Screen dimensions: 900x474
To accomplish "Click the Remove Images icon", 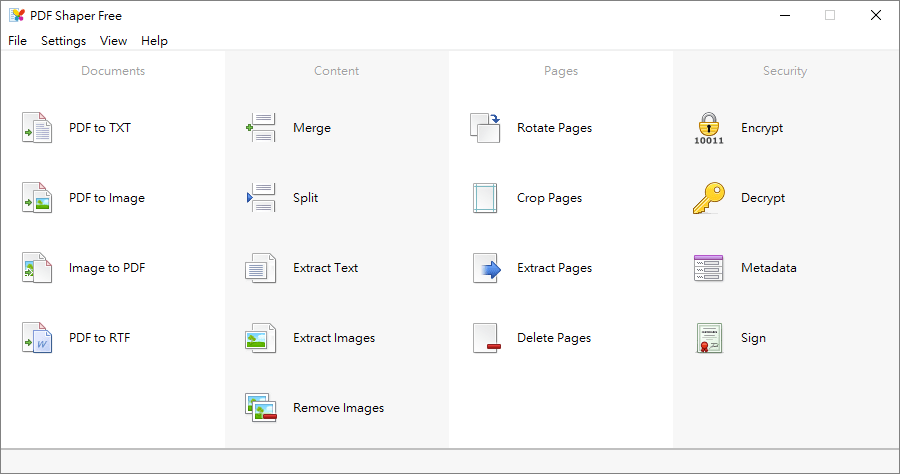I will pyautogui.click(x=261, y=408).
